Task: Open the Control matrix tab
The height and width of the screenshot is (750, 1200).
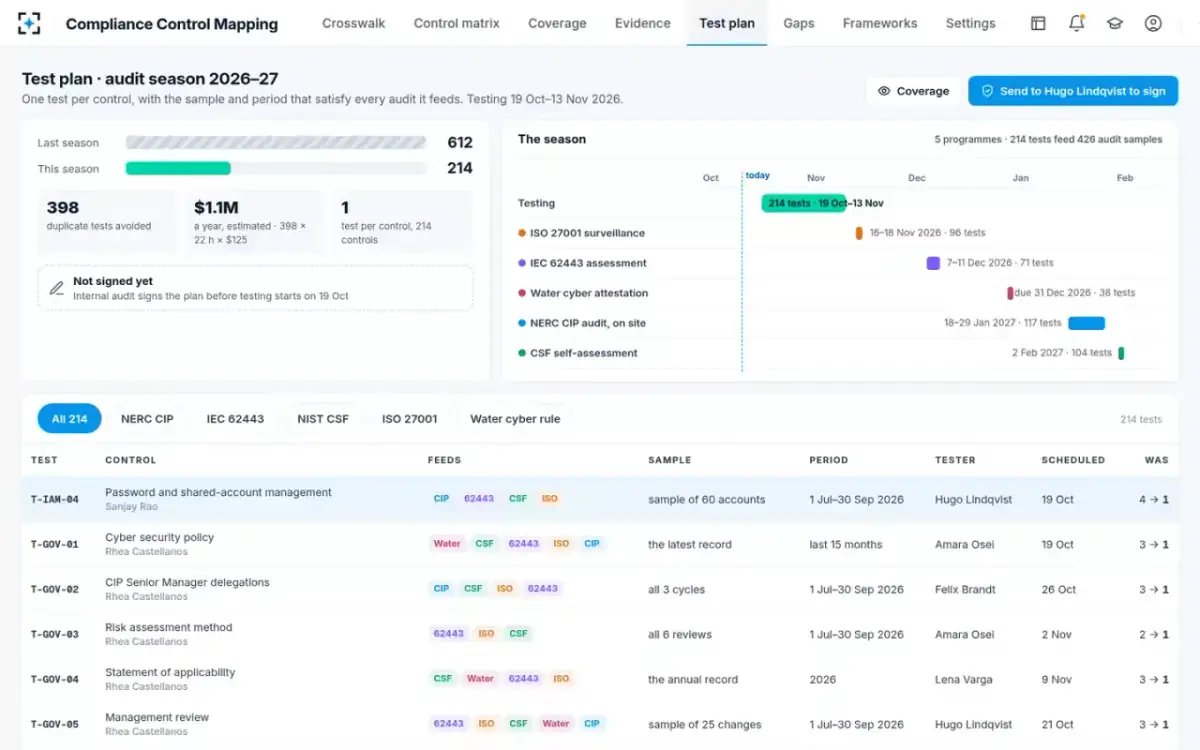Action: [456, 23]
